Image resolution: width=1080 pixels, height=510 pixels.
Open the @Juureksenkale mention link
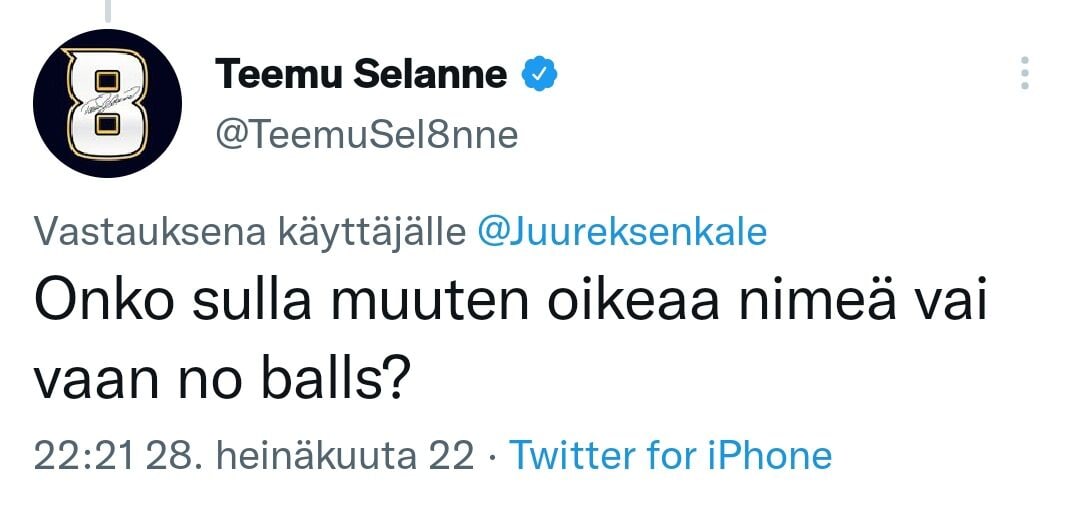(x=622, y=232)
